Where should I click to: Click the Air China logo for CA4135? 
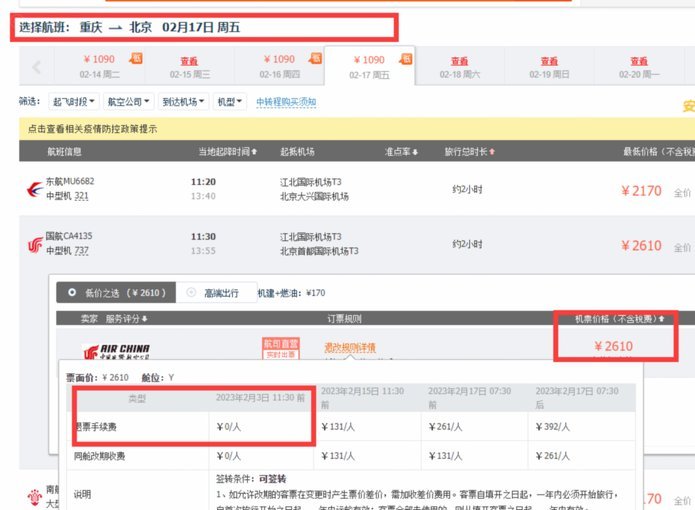35,244
